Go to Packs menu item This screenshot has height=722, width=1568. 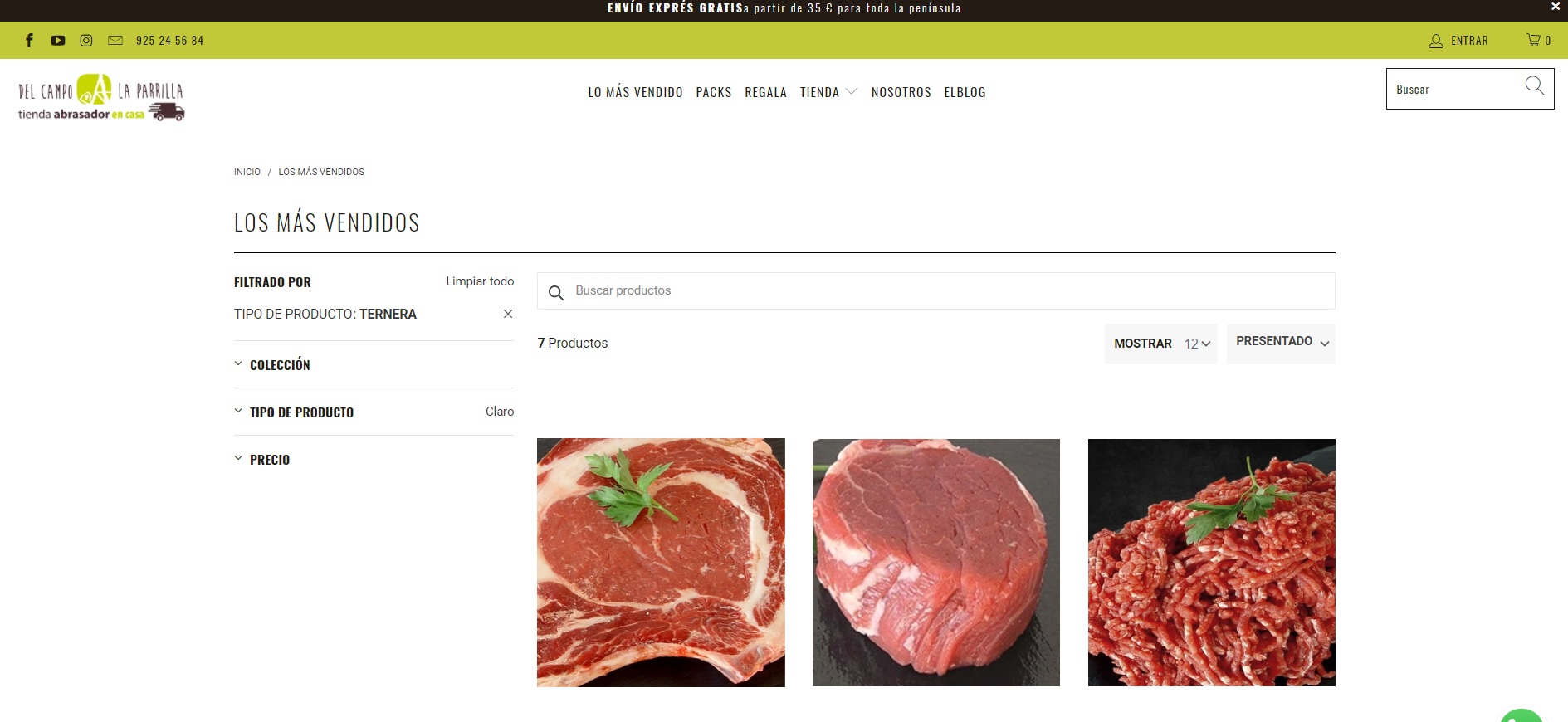click(714, 92)
